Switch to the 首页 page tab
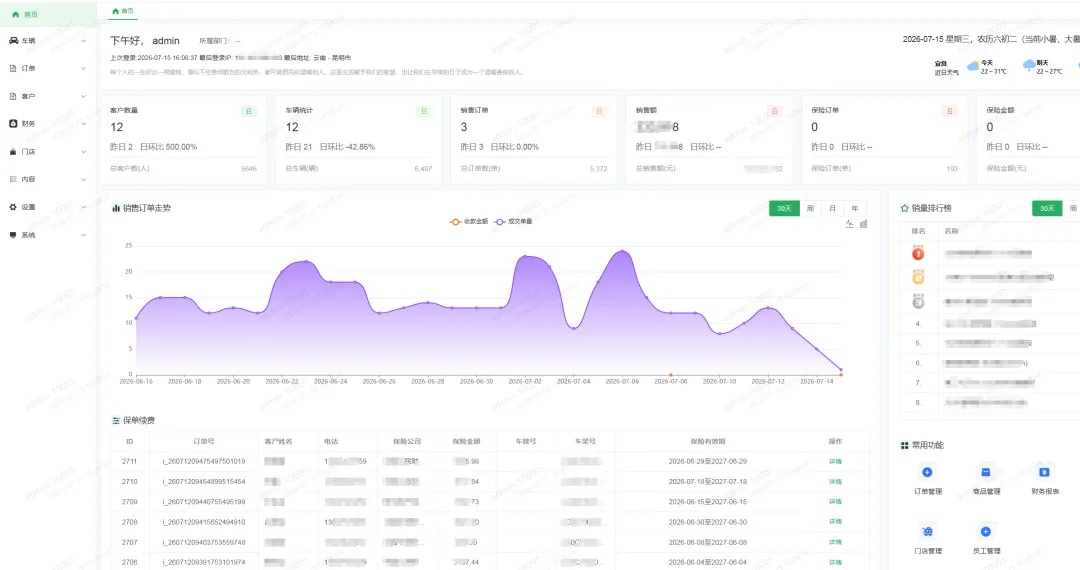 [123, 11]
